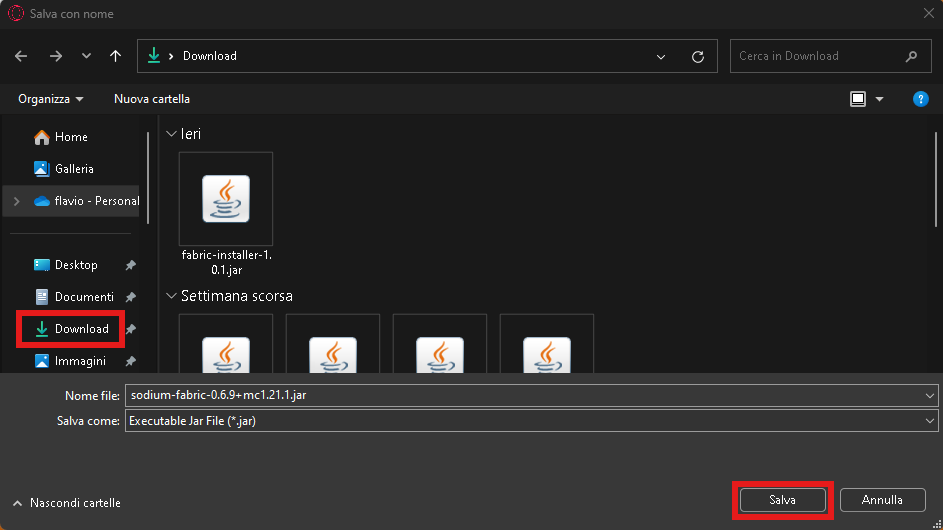Open the Salva come file type dropdown
Viewport: 943px width, 530px height.
pyautogui.click(x=532, y=421)
